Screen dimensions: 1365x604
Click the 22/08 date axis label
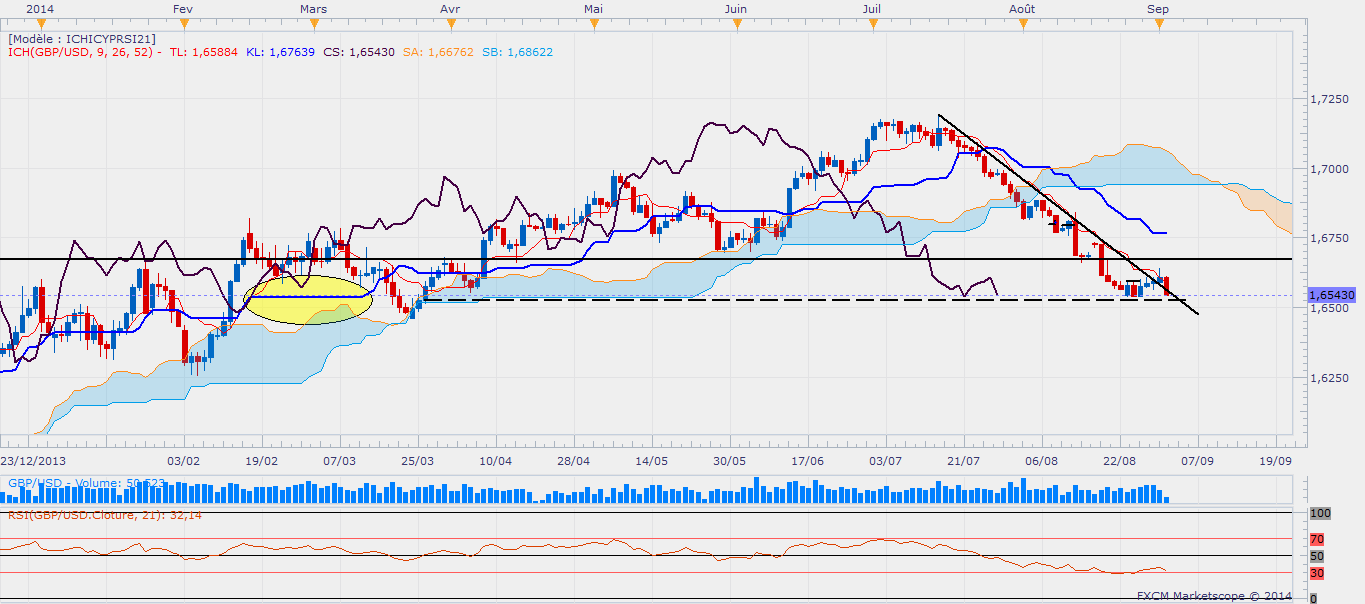[x=1119, y=462]
